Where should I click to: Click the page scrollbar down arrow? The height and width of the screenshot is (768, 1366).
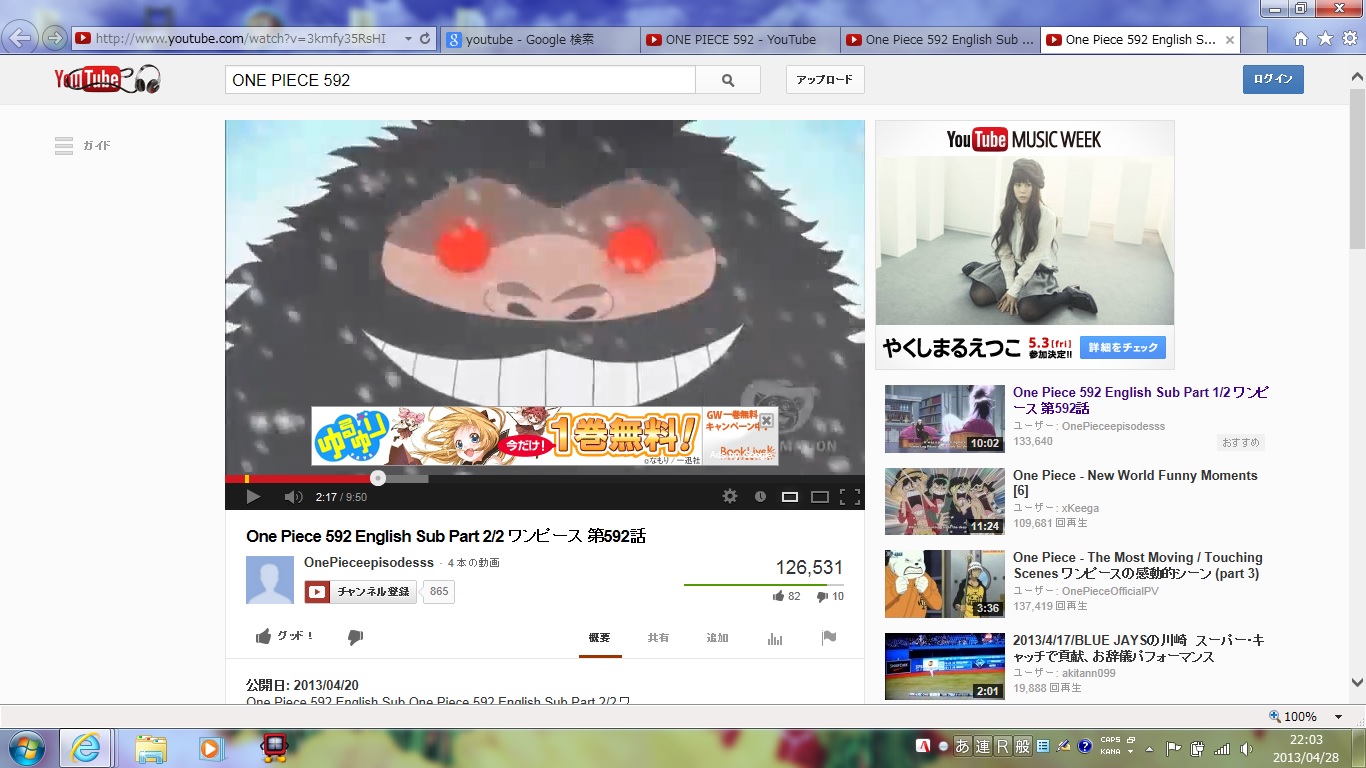pos(1357,683)
